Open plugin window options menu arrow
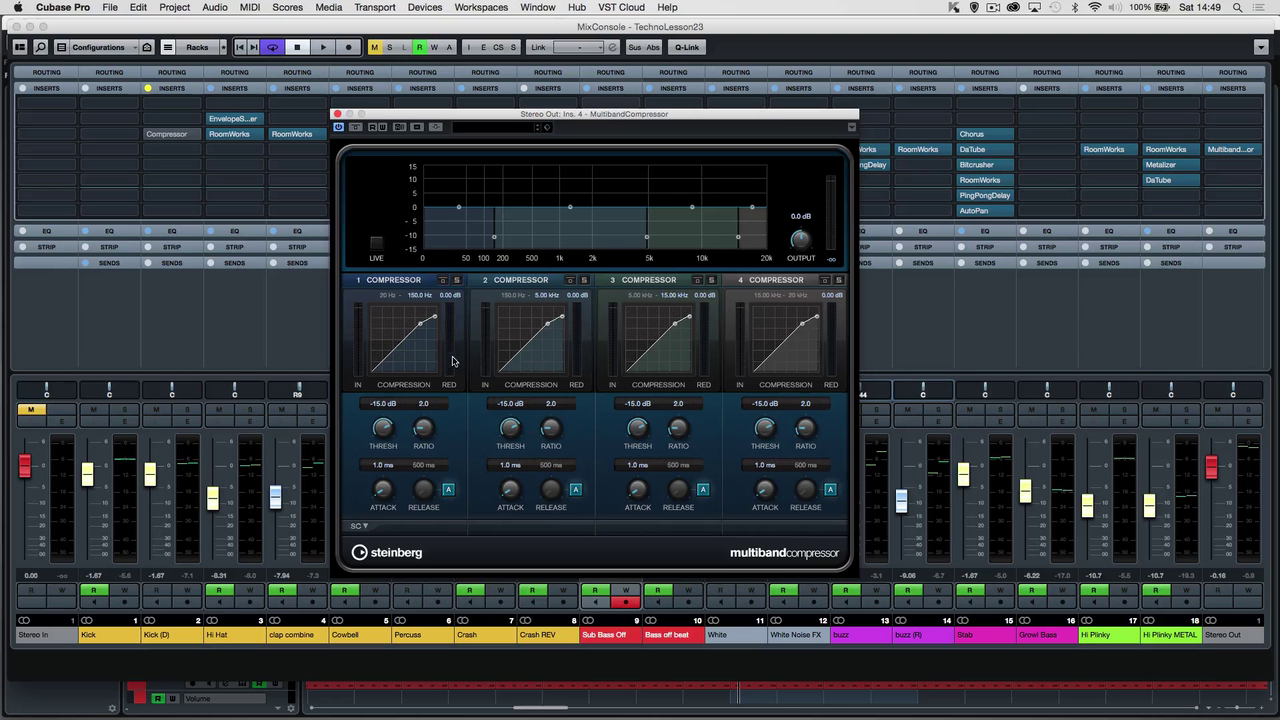 click(x=851, y=127)
